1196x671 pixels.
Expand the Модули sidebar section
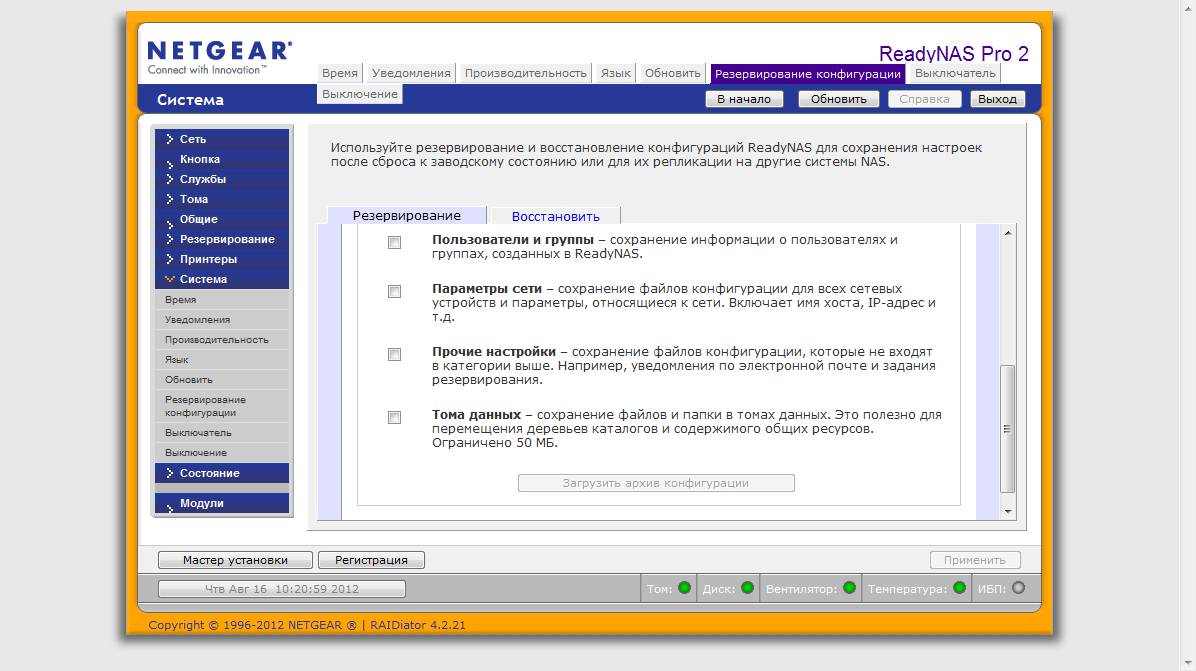(222, 503)
